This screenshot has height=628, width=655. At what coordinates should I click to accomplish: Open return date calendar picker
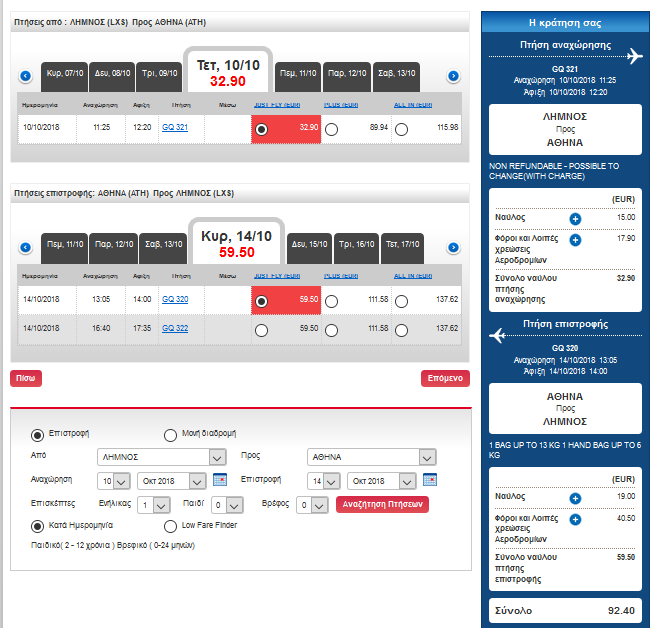430,480
